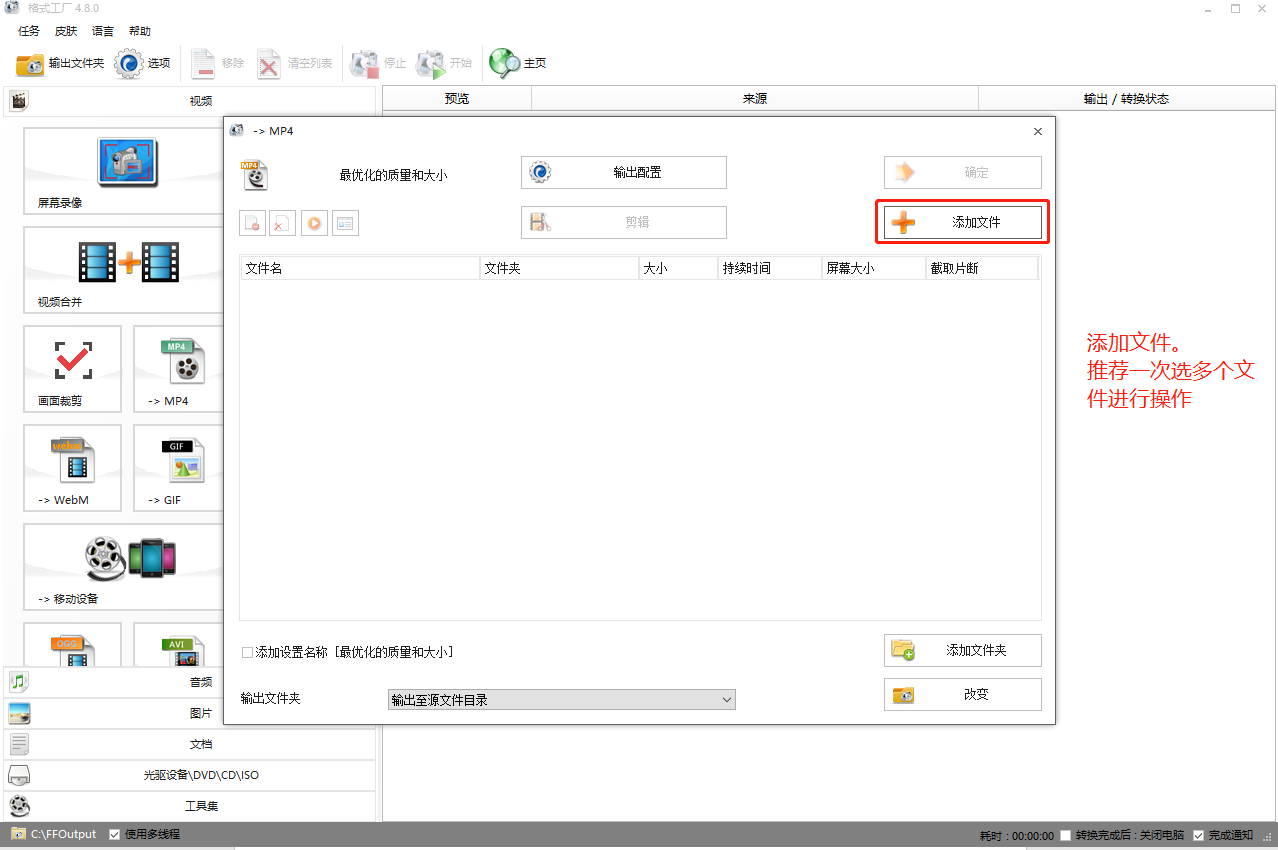
Task: Click the 输出配置 button
Action: [x=623, y=172]
